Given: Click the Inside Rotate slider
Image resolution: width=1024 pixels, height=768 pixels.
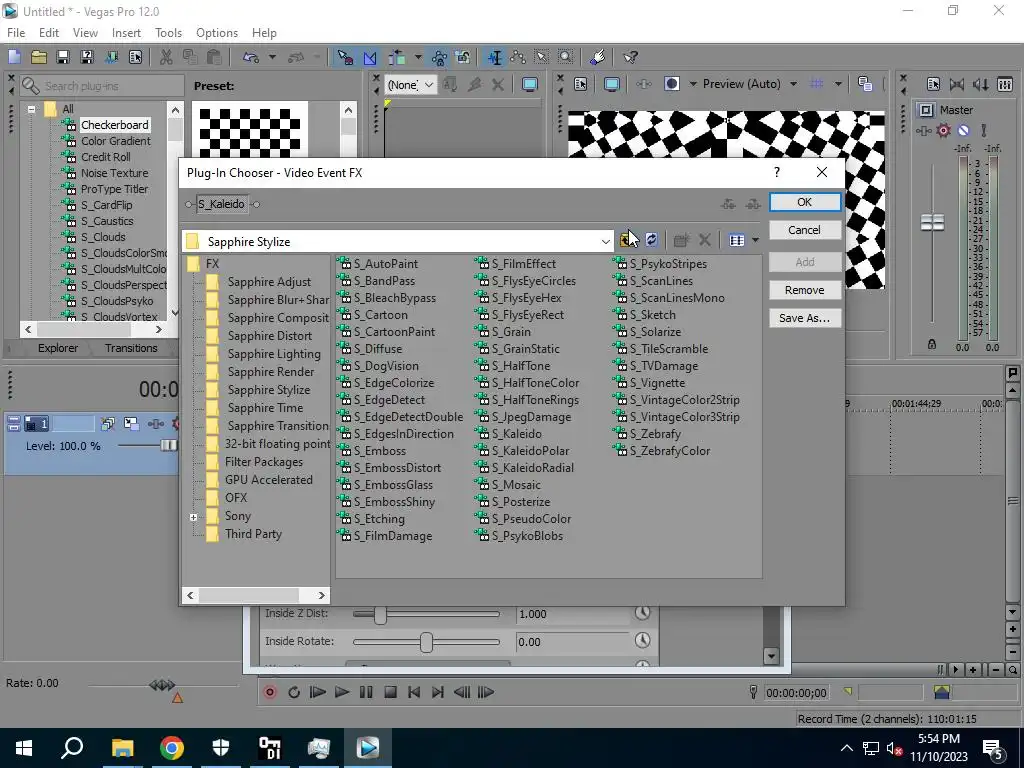Looking at the screenshot, I should point(426,642).
